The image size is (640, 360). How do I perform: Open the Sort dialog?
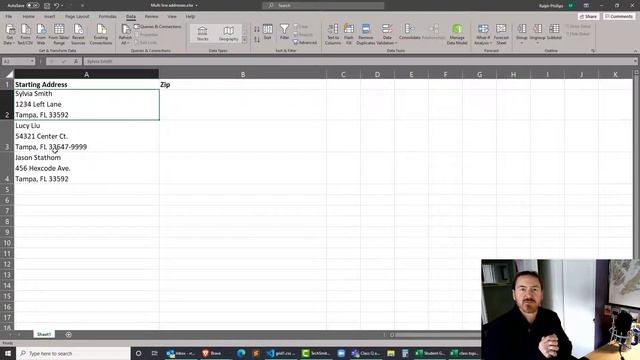coord(268,32)
